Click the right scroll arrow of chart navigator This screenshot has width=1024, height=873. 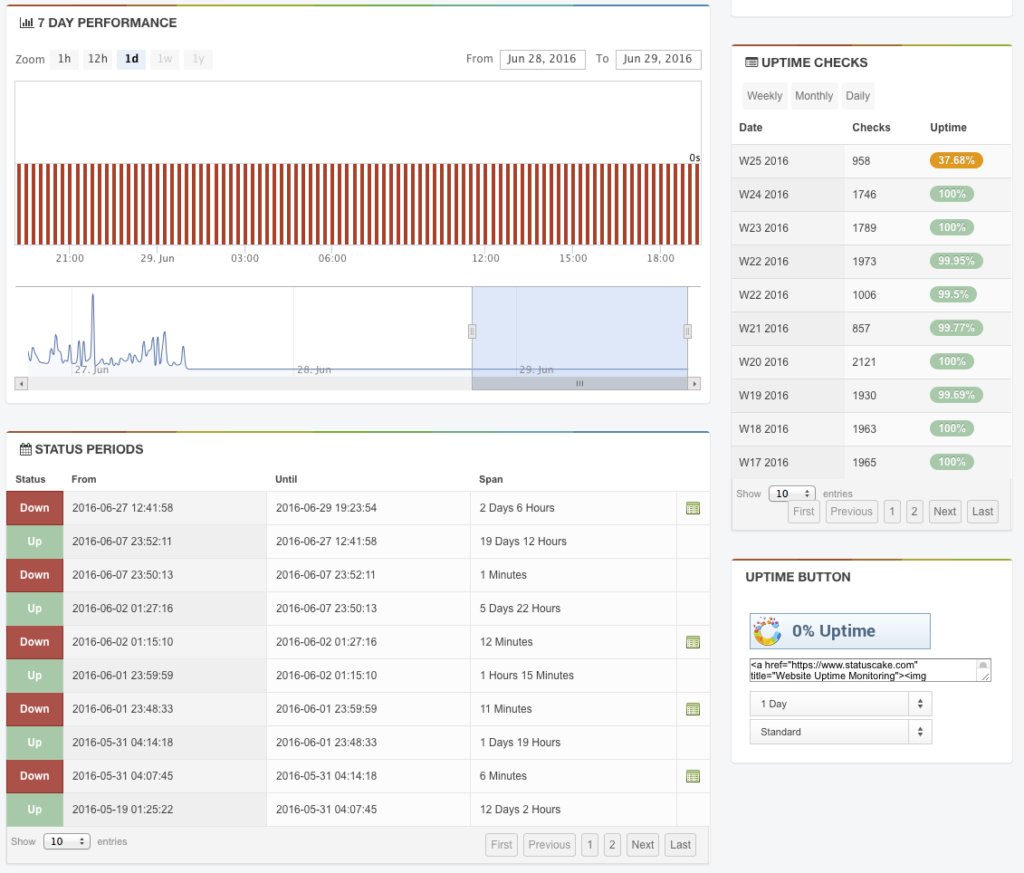(x=694, y=384)
